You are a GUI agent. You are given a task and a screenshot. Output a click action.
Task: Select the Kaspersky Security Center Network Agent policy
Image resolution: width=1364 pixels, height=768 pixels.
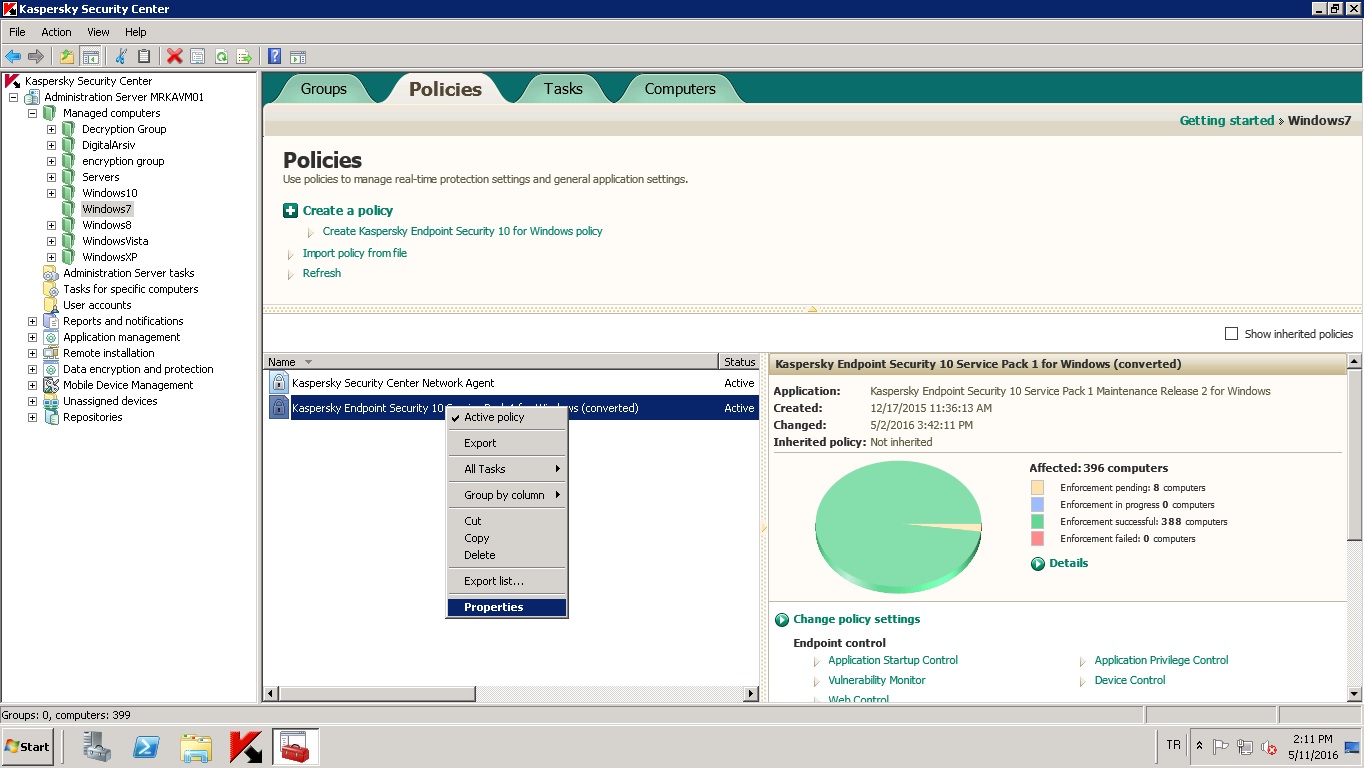pyautogui.click(x=393, y=383)
